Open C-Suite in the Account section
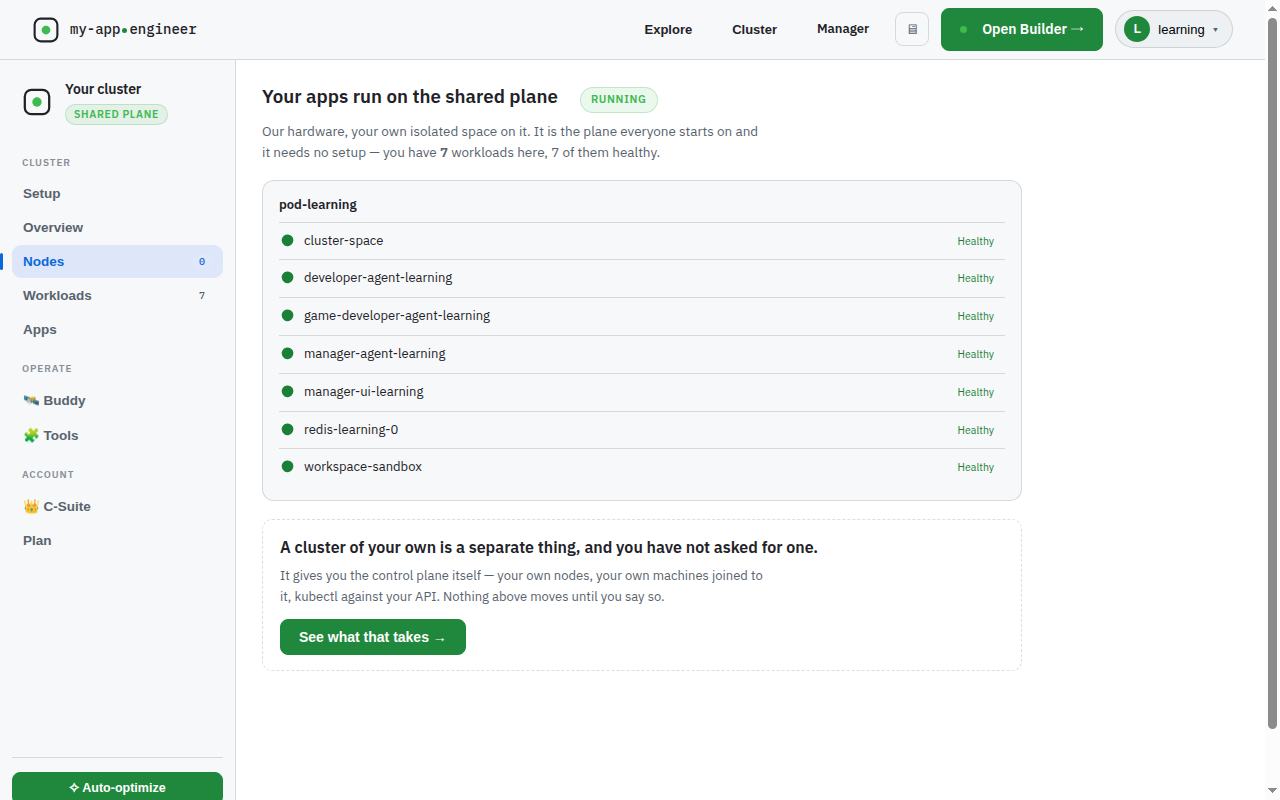This screenshot has width=1280, height=800. [117, 506]
